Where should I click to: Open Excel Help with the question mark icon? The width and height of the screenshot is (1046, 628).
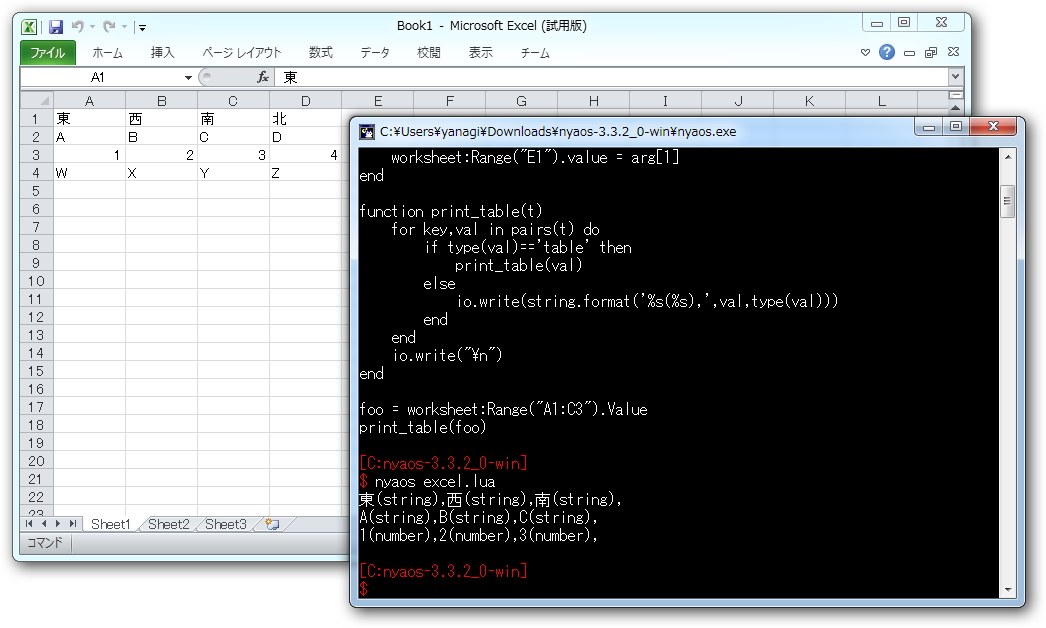coord(887,52)
